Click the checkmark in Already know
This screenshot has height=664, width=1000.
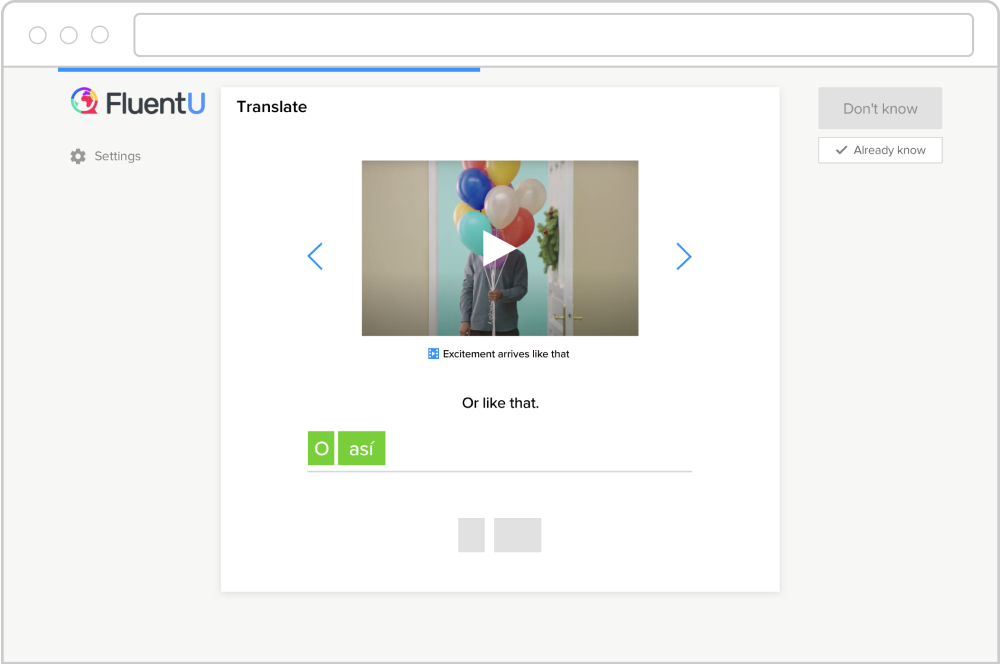(841, 150)
